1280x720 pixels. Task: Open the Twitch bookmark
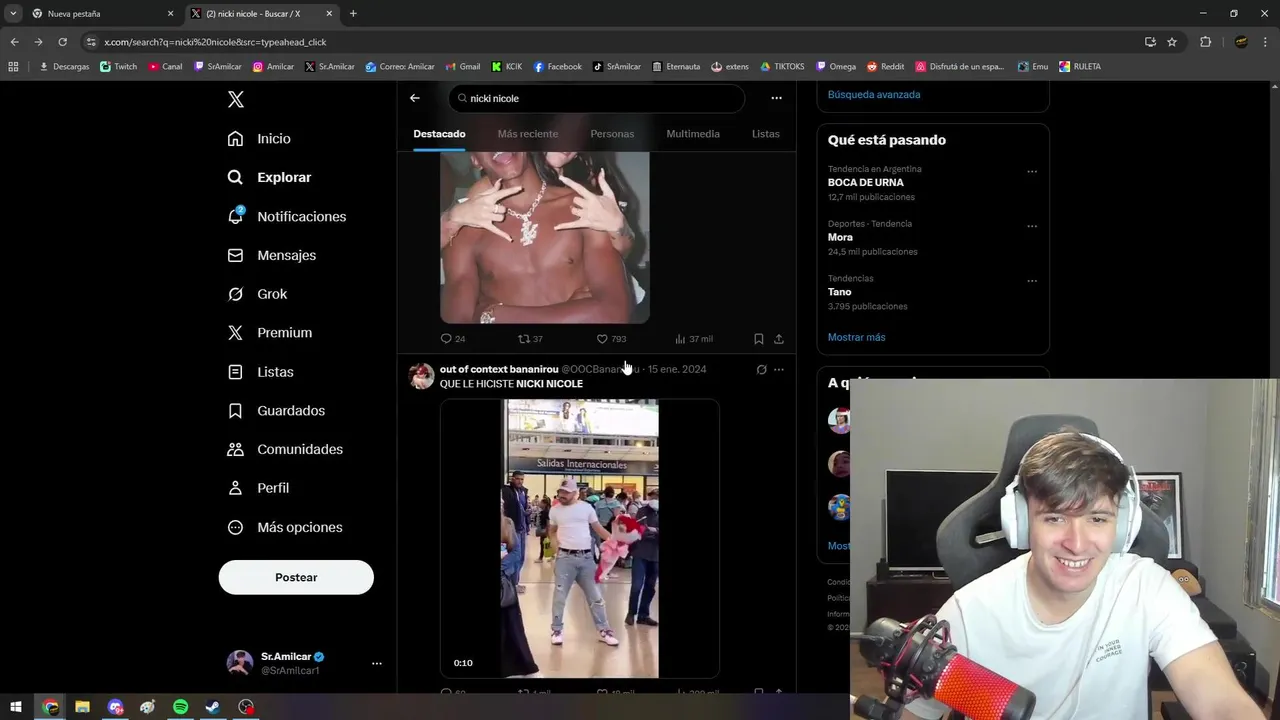tap(119, 67)
